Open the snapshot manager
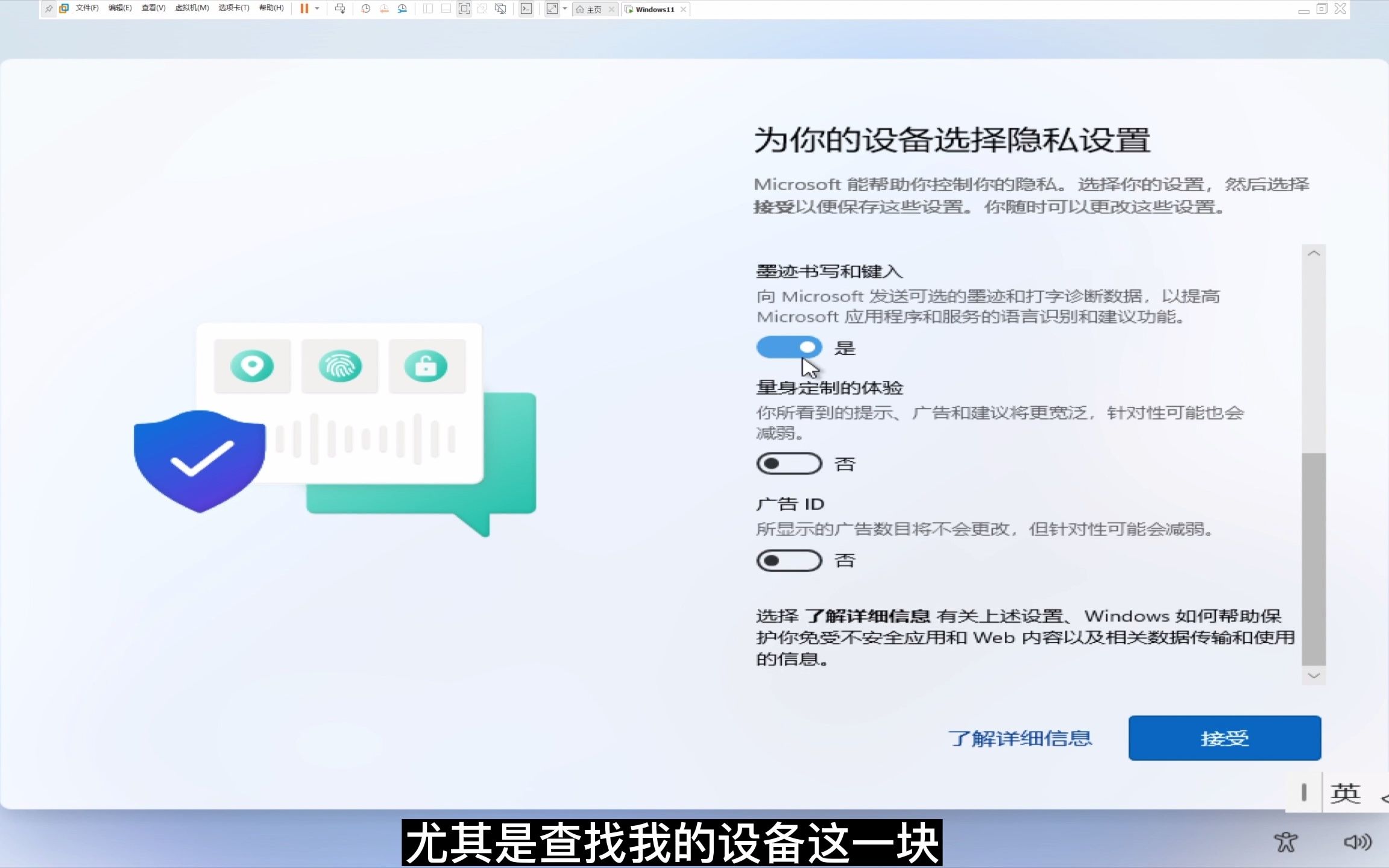The height and width of the screenshot is (868, 1389). pyautogui.click(x=403, y=8)
